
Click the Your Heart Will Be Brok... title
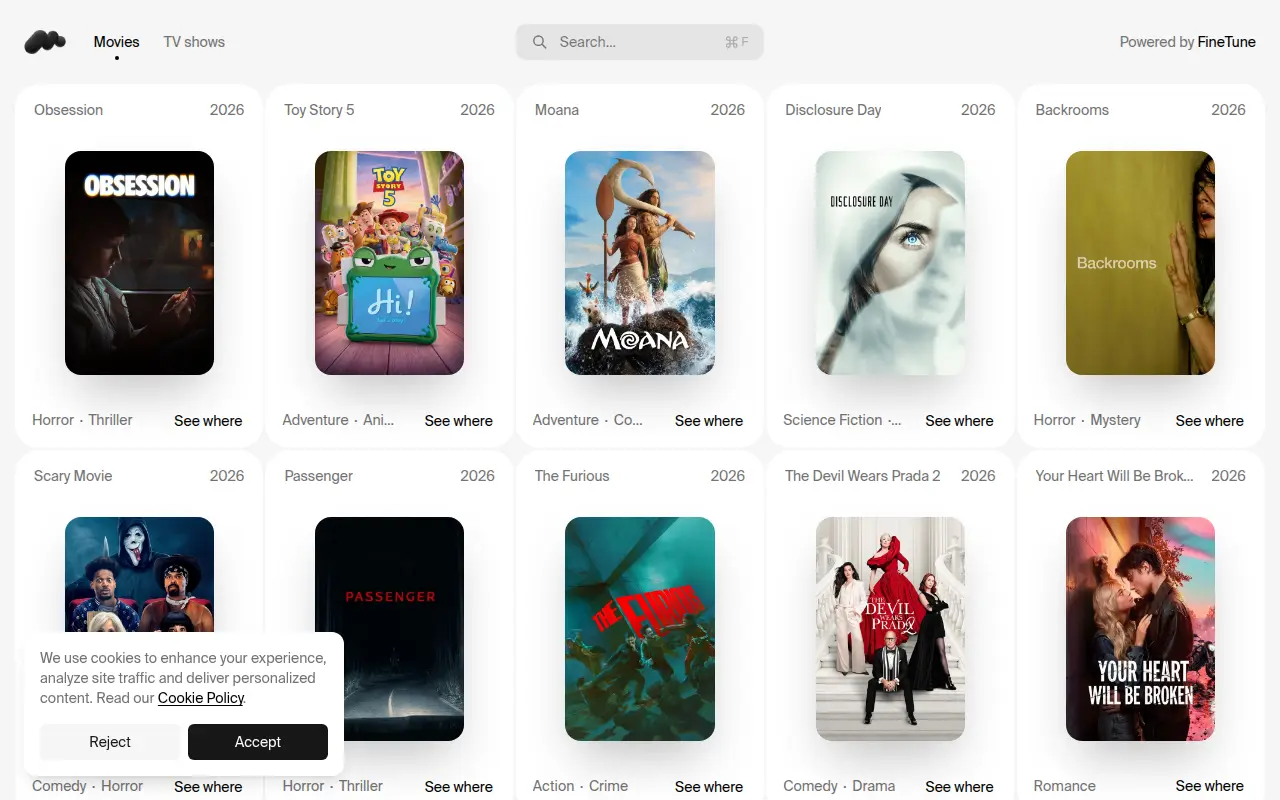(x=1114, y=476)
